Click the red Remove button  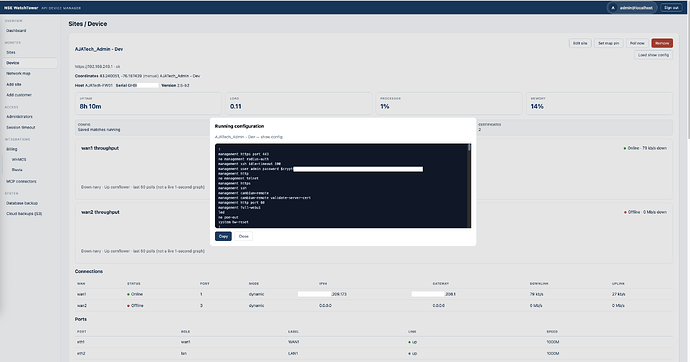click(662, 43)
